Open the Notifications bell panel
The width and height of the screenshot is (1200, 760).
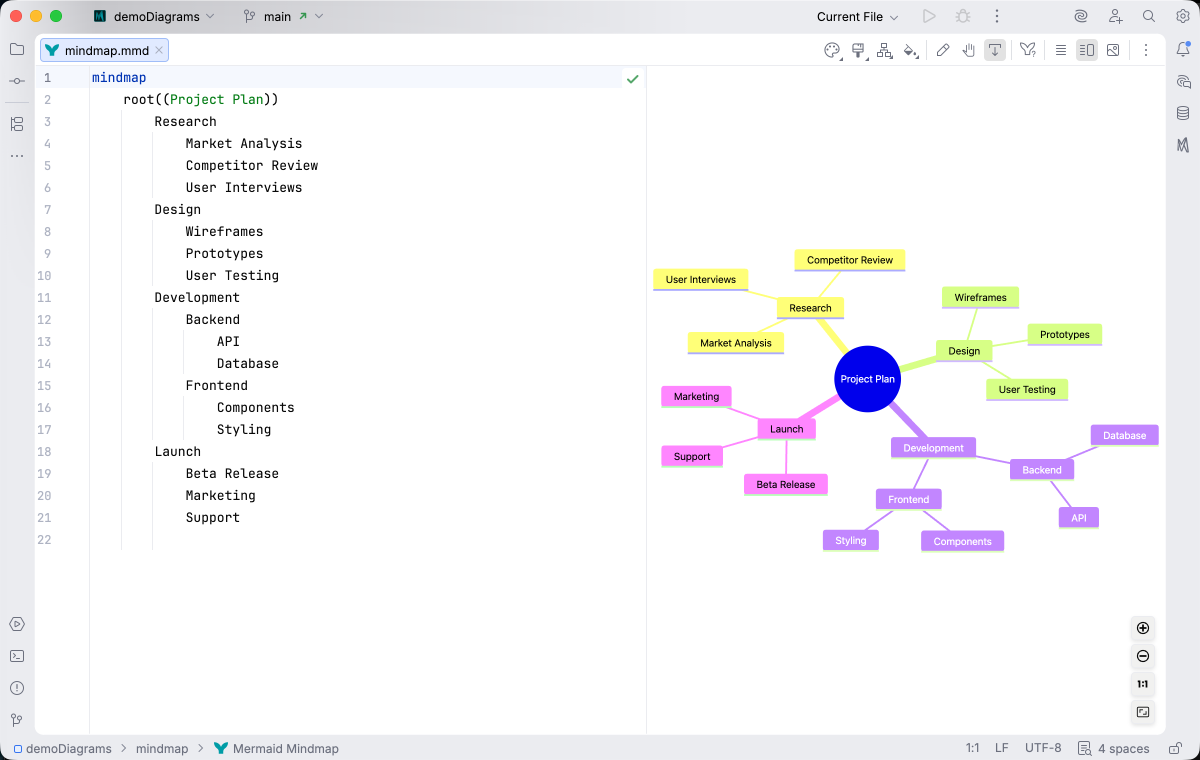1183,49
